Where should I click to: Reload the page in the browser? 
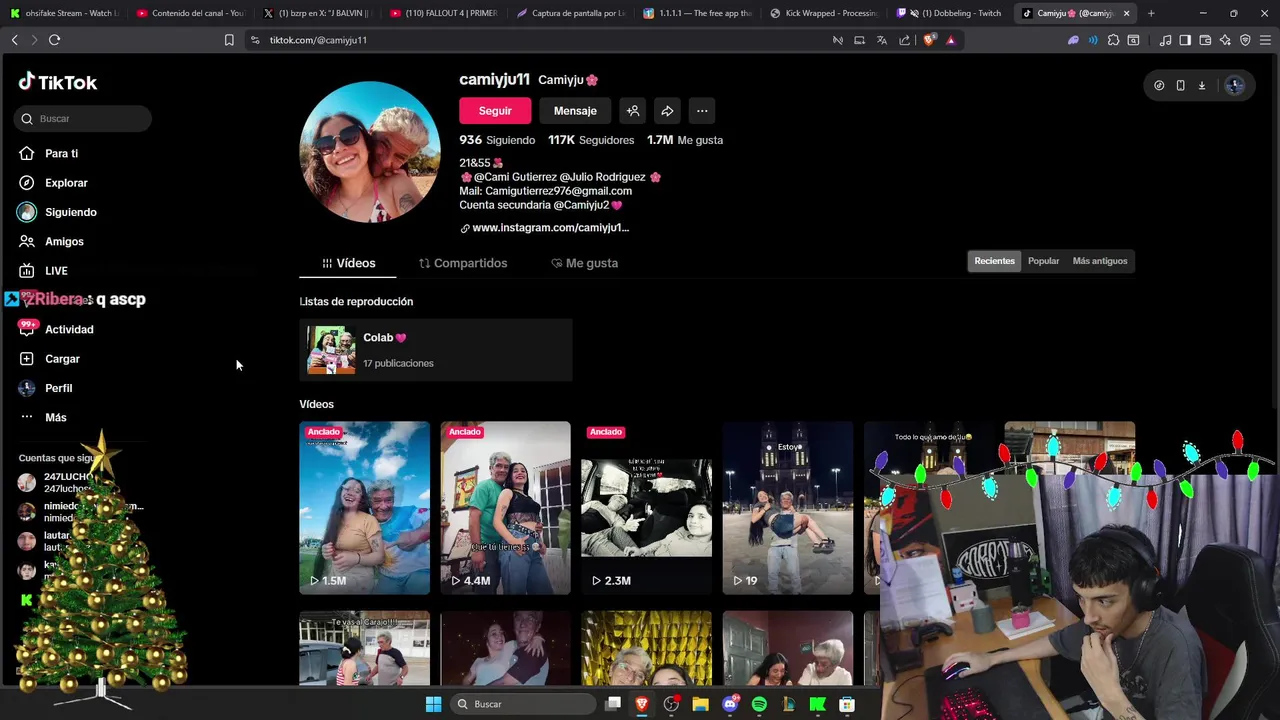54,40
